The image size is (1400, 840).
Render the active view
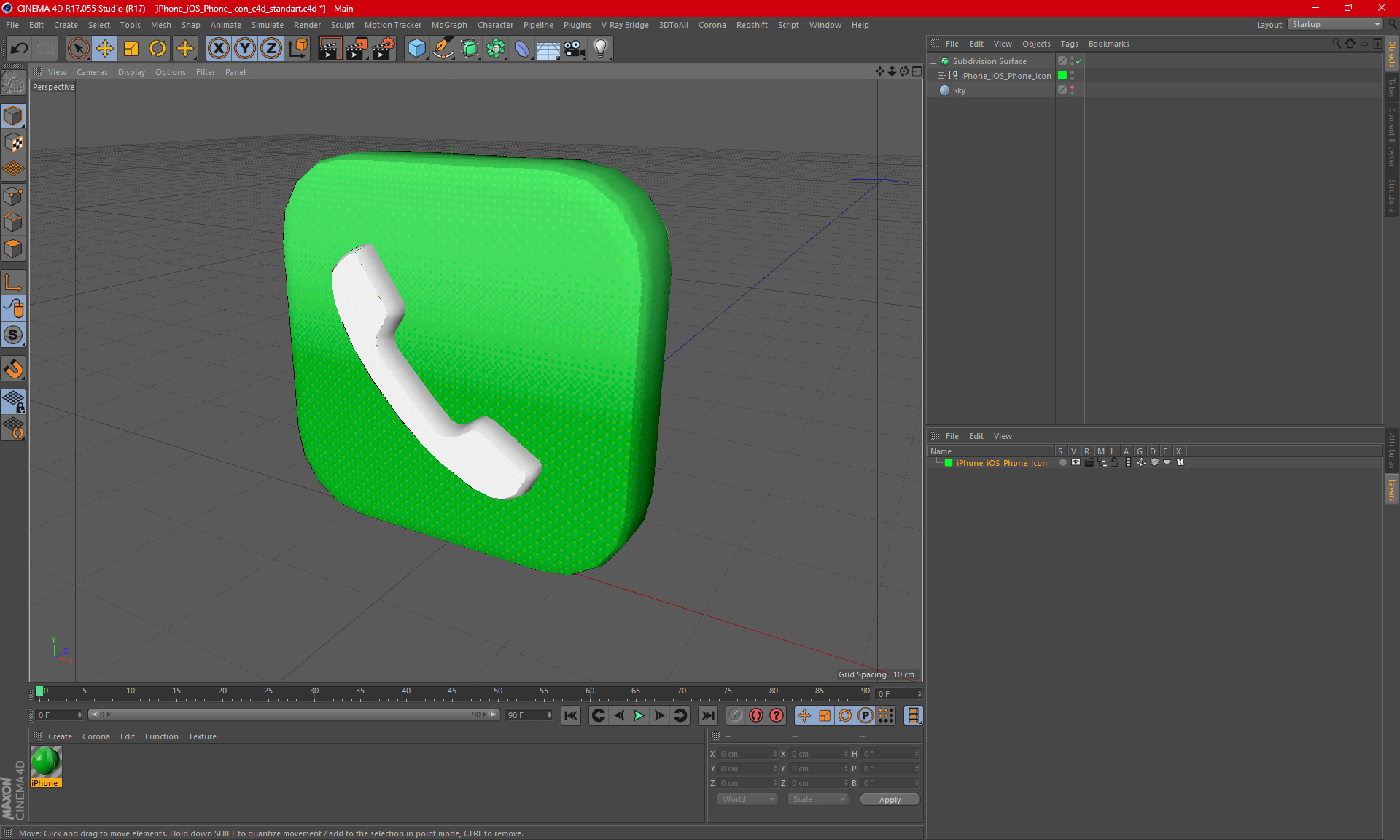[x=330, y=49]
